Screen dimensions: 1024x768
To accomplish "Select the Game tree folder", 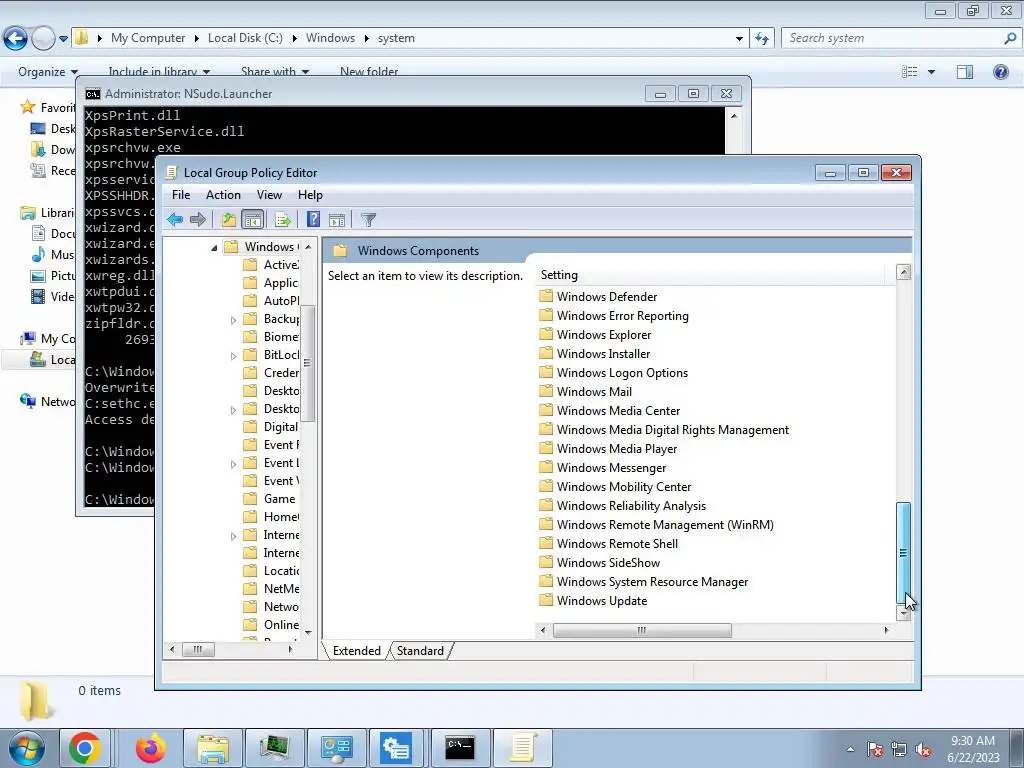I will (x=270, y=498).
